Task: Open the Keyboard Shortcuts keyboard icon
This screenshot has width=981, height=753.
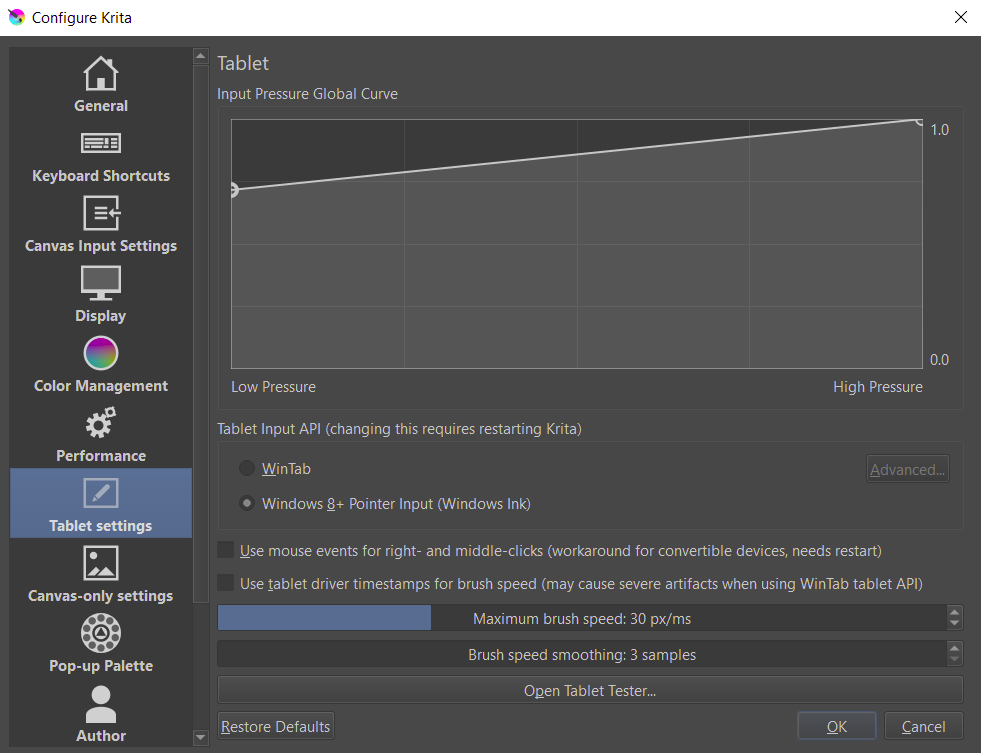Action: click(x=101, y=143)
